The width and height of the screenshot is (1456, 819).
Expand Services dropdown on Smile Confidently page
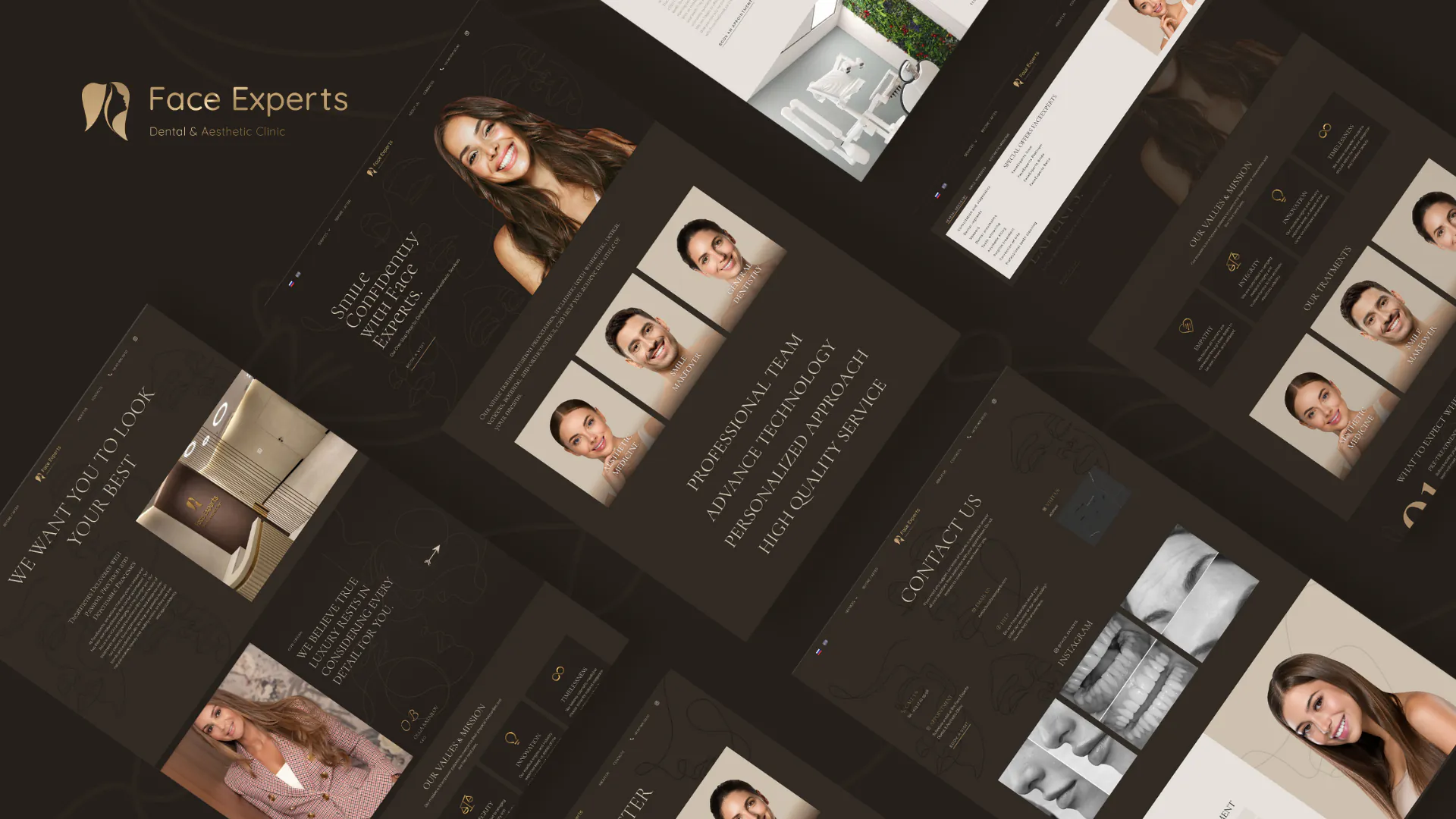click(x=324, y=237)
